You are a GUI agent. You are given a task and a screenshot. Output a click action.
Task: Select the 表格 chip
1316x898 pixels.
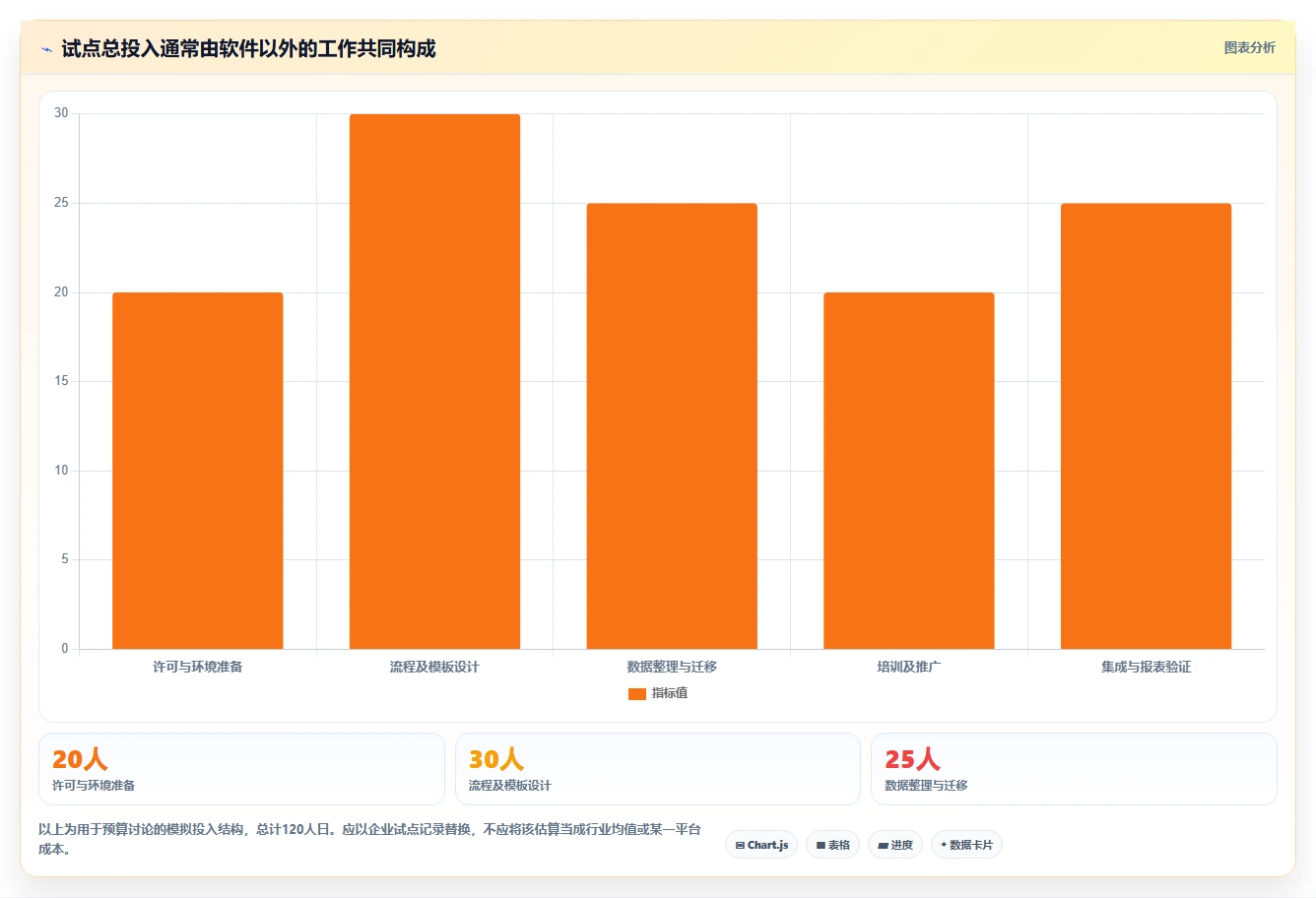(x=832, y=845)
